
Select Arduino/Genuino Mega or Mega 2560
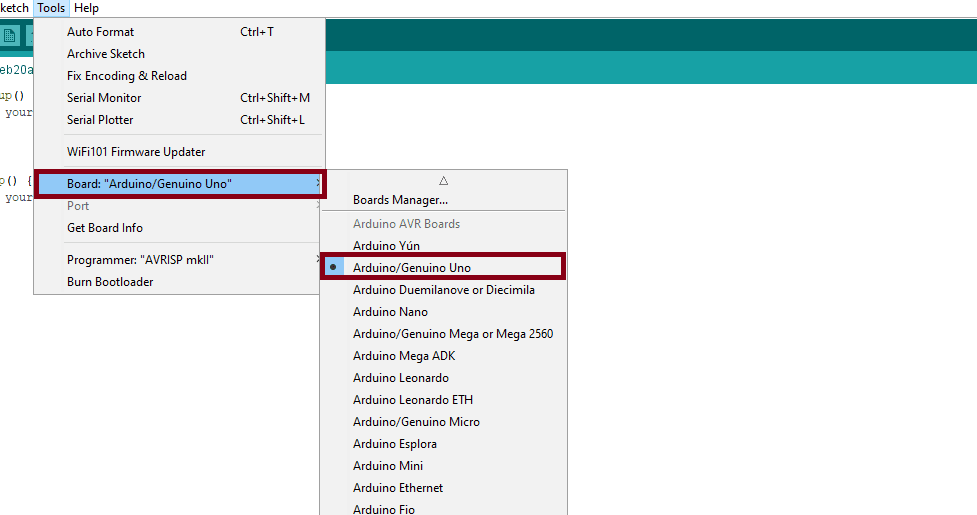[x=443, y=334]
